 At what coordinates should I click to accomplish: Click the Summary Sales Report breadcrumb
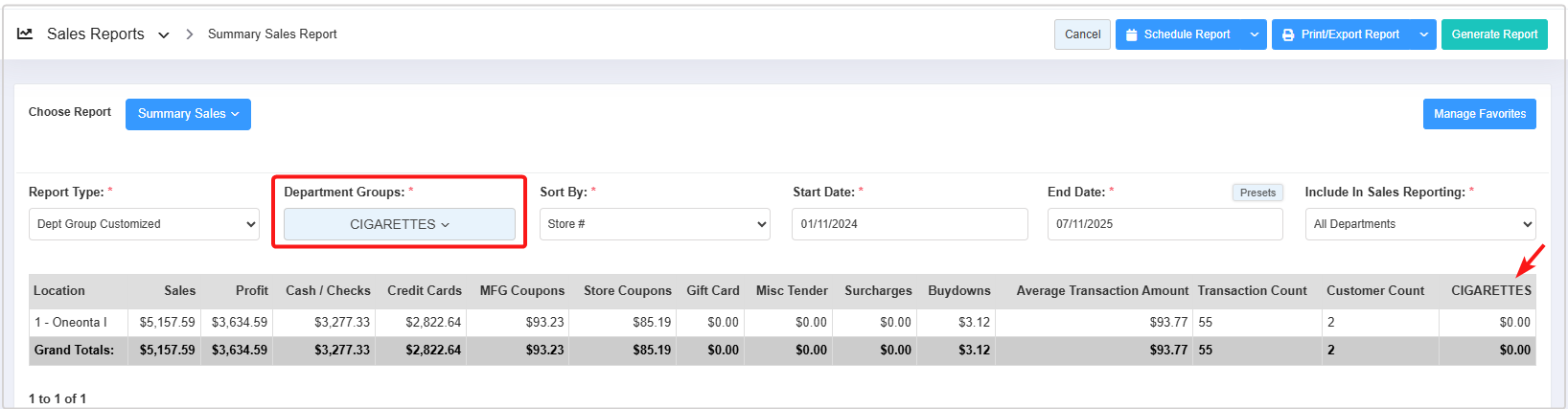click(x=272, y=34)
